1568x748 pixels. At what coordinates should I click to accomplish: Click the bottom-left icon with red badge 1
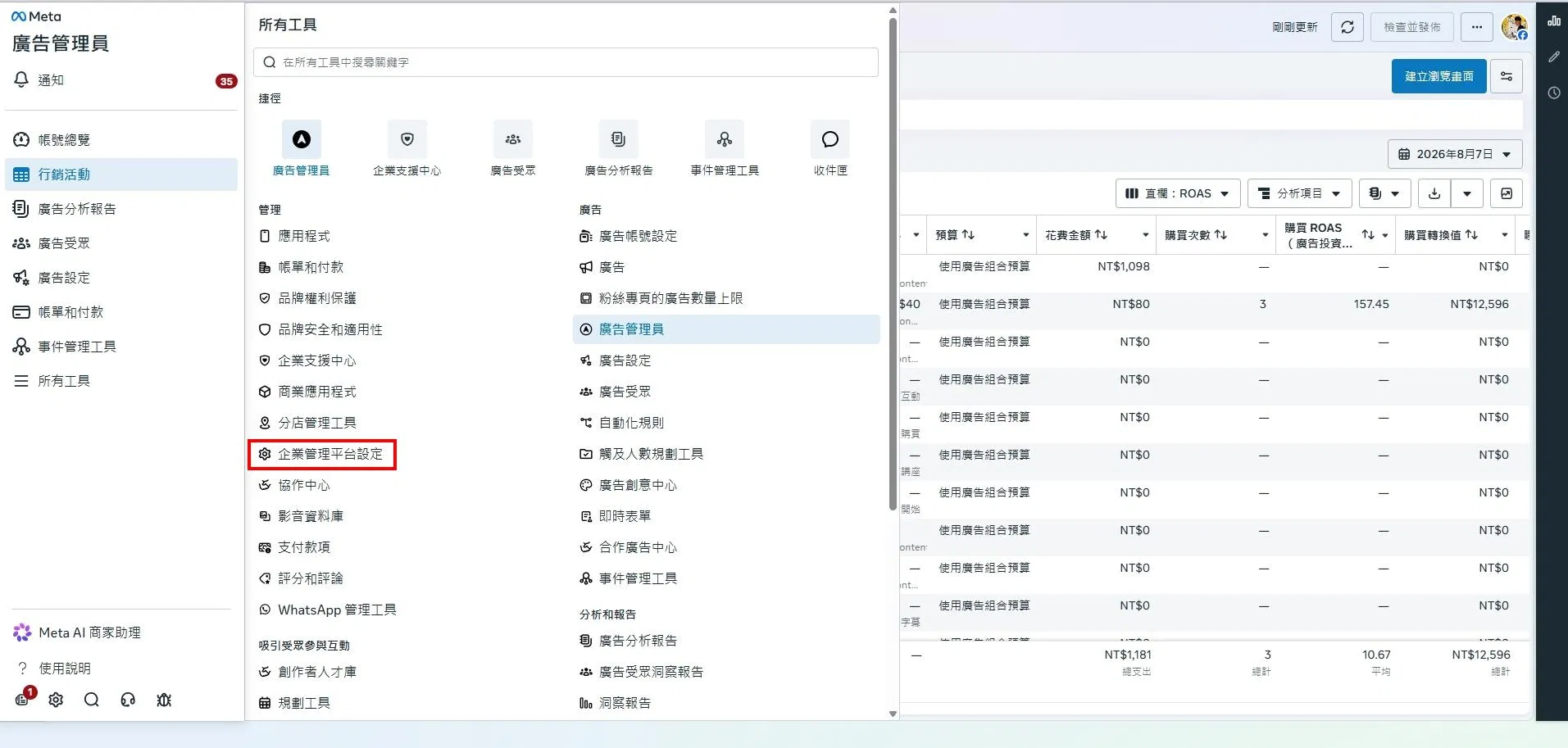tap(23, 699)
